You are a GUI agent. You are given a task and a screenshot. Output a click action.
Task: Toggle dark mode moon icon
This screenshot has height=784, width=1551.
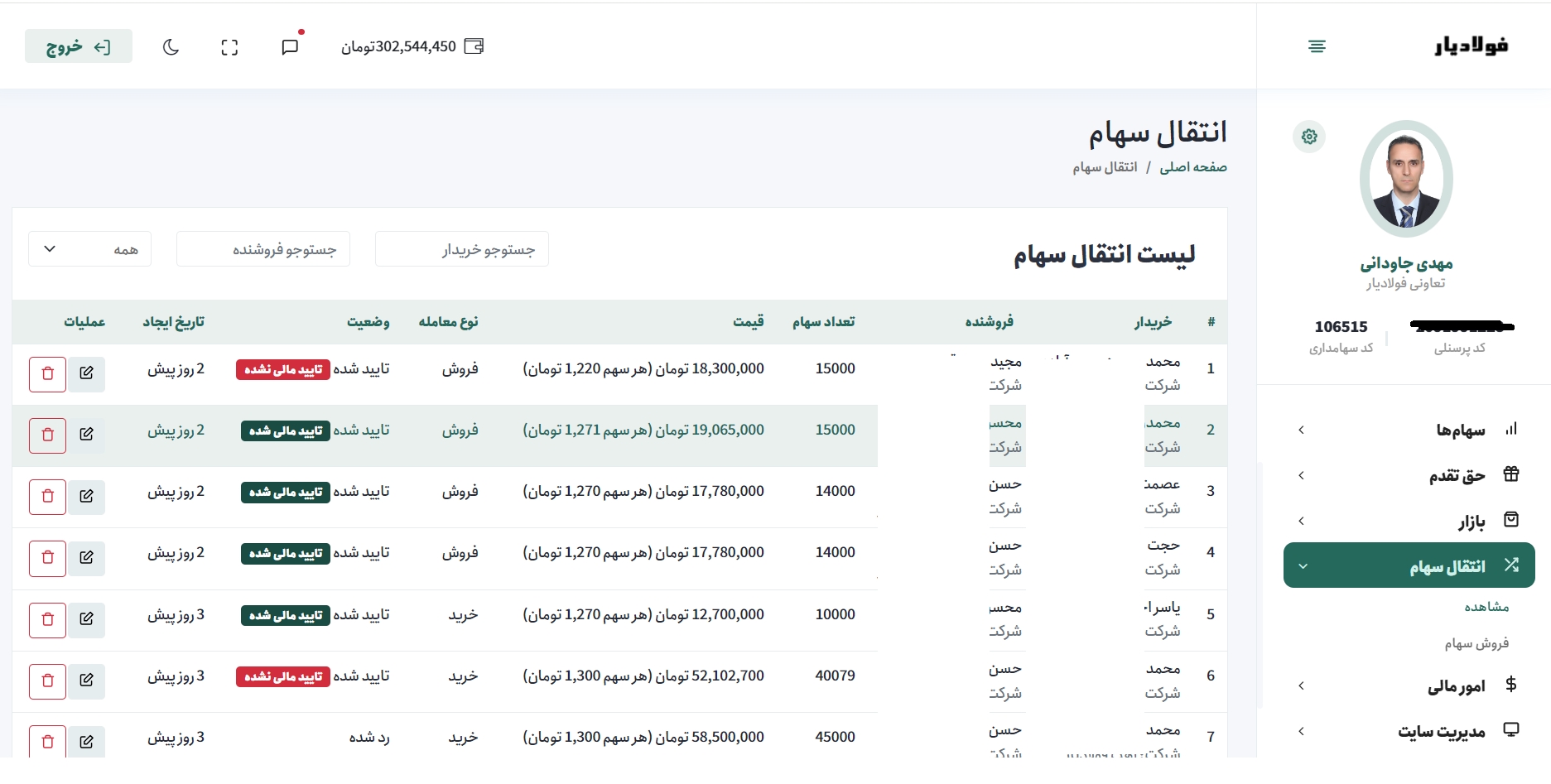point(171,47)
